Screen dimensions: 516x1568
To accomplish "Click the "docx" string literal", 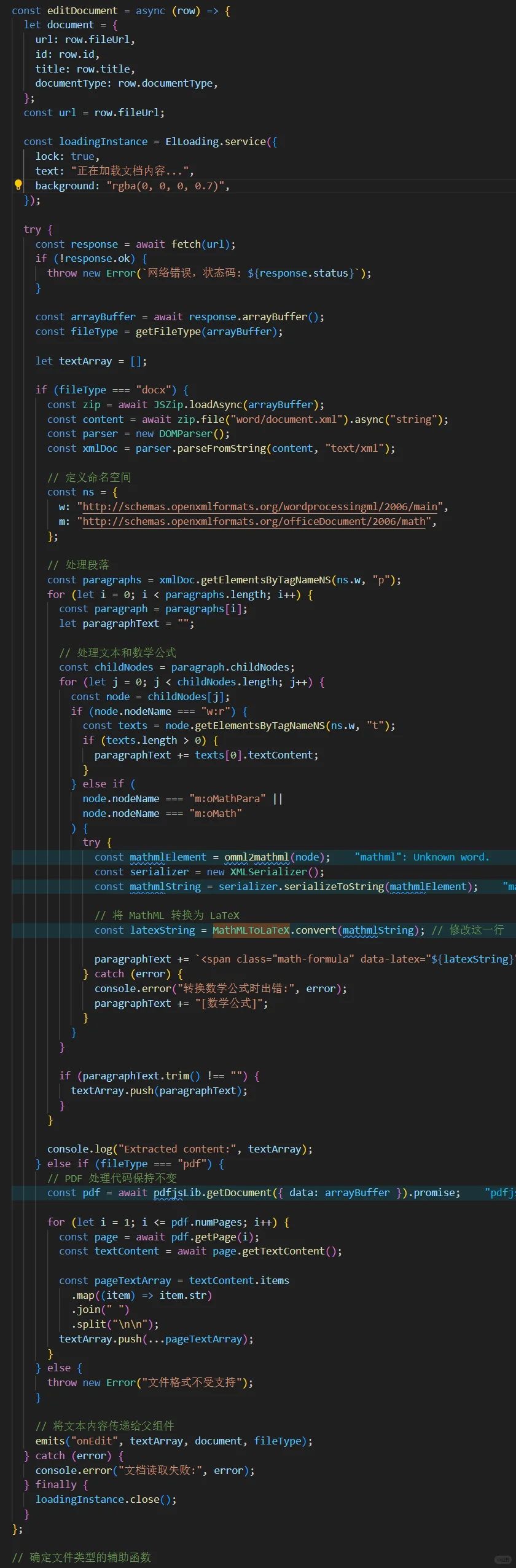I will [153, 390].
